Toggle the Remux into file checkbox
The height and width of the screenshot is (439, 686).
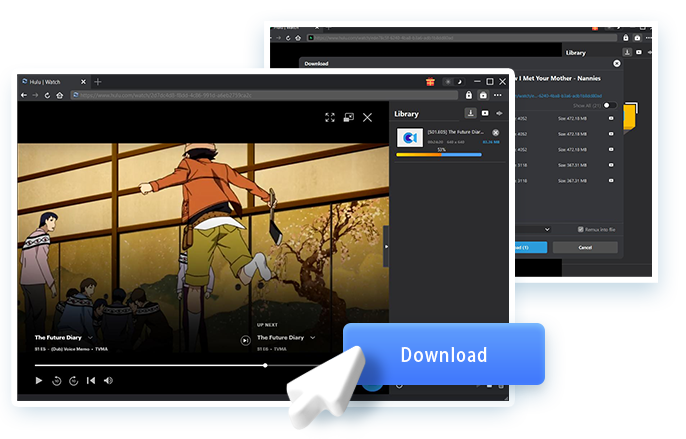coord(581,229)
